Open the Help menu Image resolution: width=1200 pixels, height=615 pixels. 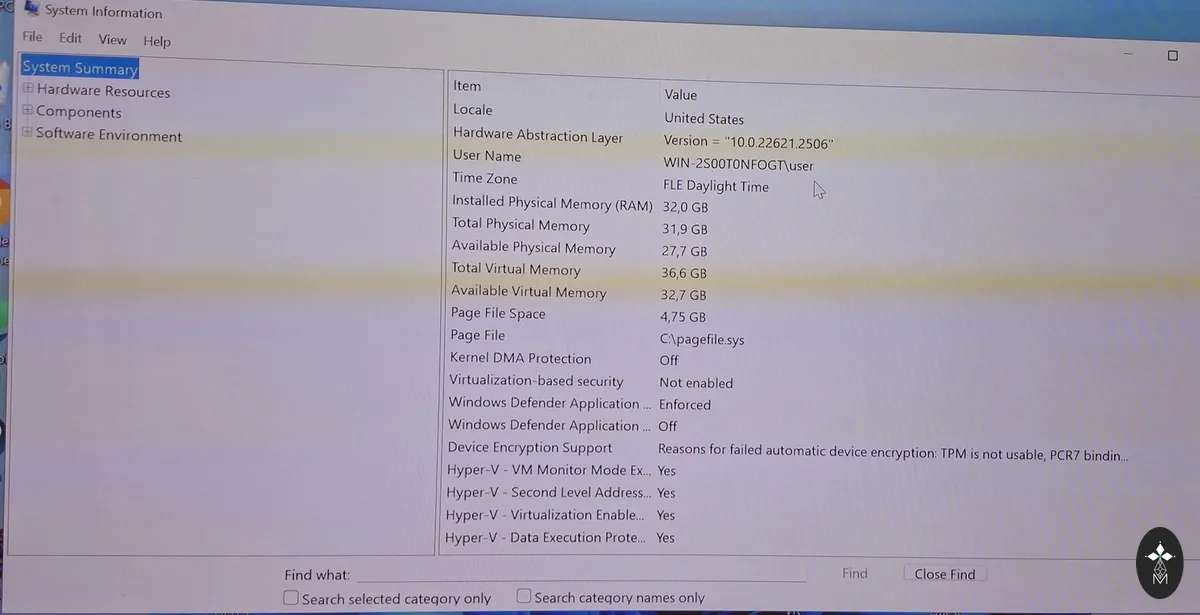157,41
